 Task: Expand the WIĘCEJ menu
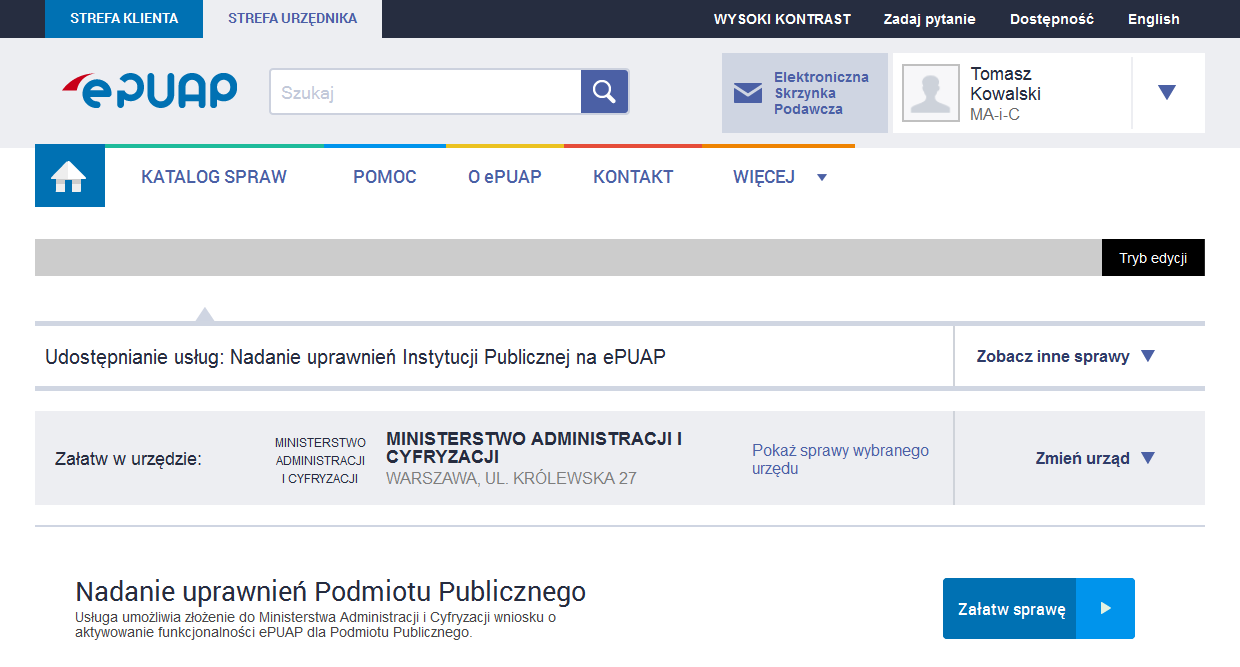[x=780, y=177]
